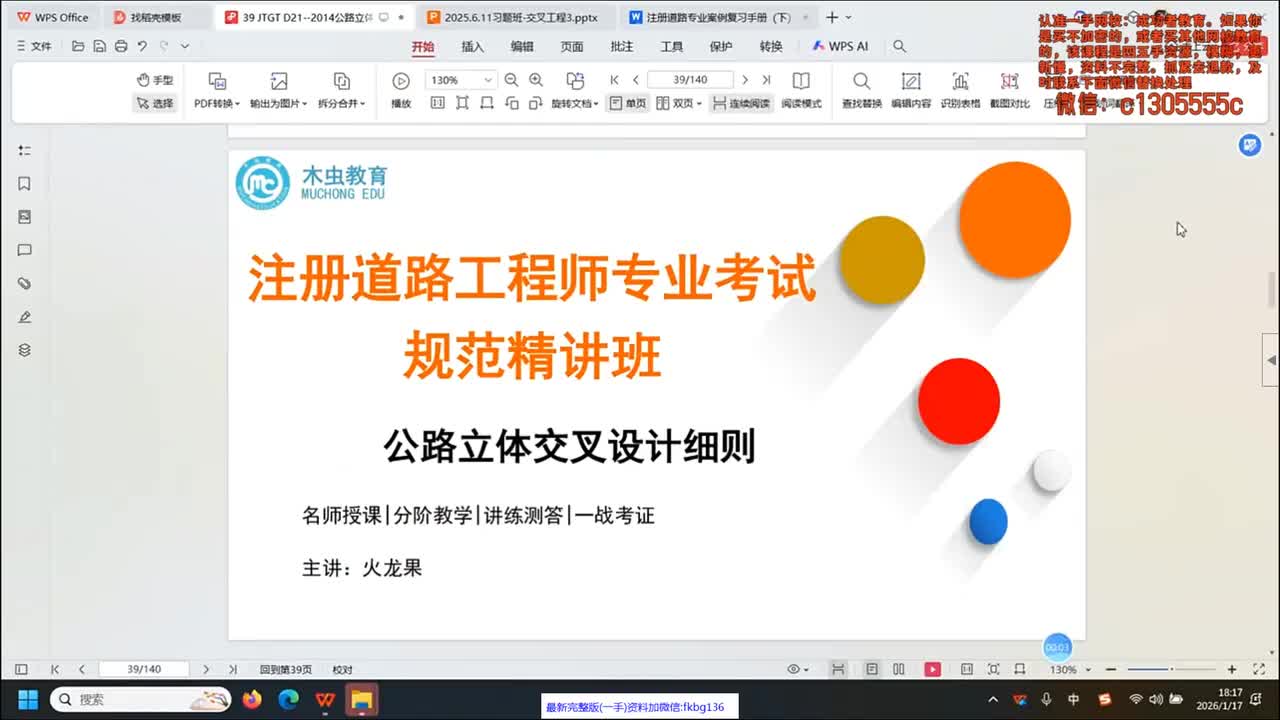Expand quick access toolbar chevron
This screenshot has height=720, width=1280.
click(x=185, y=46)
